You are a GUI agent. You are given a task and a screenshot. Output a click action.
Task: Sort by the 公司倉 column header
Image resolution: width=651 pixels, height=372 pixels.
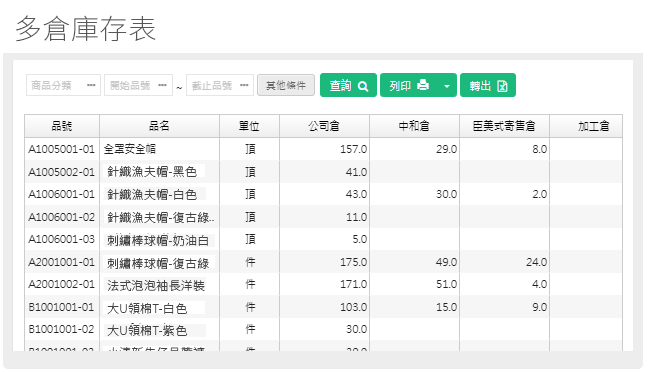pos(324,126)
